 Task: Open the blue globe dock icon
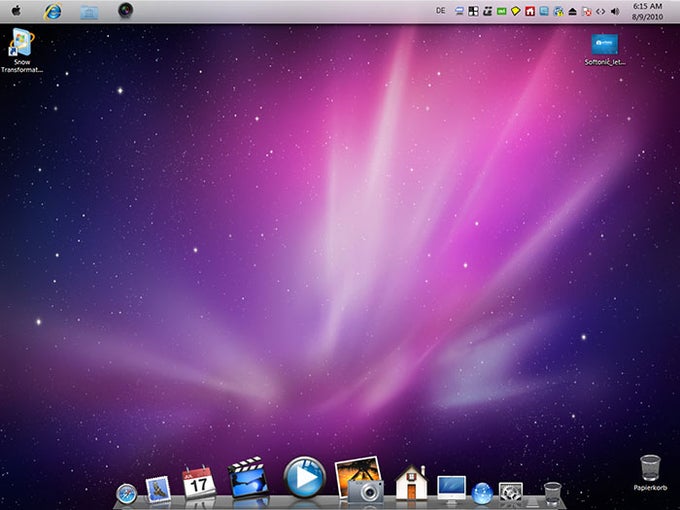point(482,494)
